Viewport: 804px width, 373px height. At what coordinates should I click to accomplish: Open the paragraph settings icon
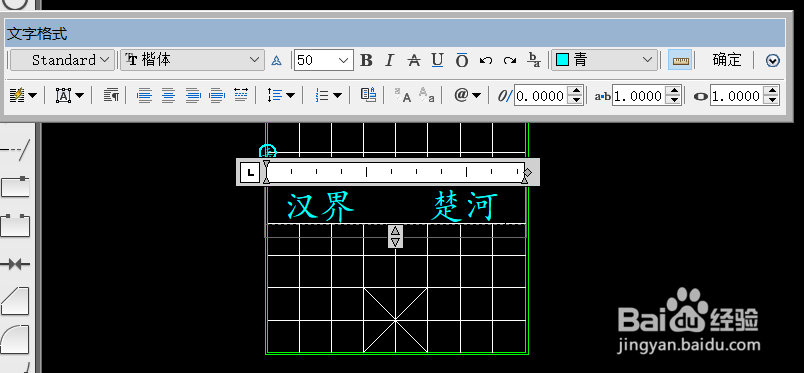(x=111, y=95)
